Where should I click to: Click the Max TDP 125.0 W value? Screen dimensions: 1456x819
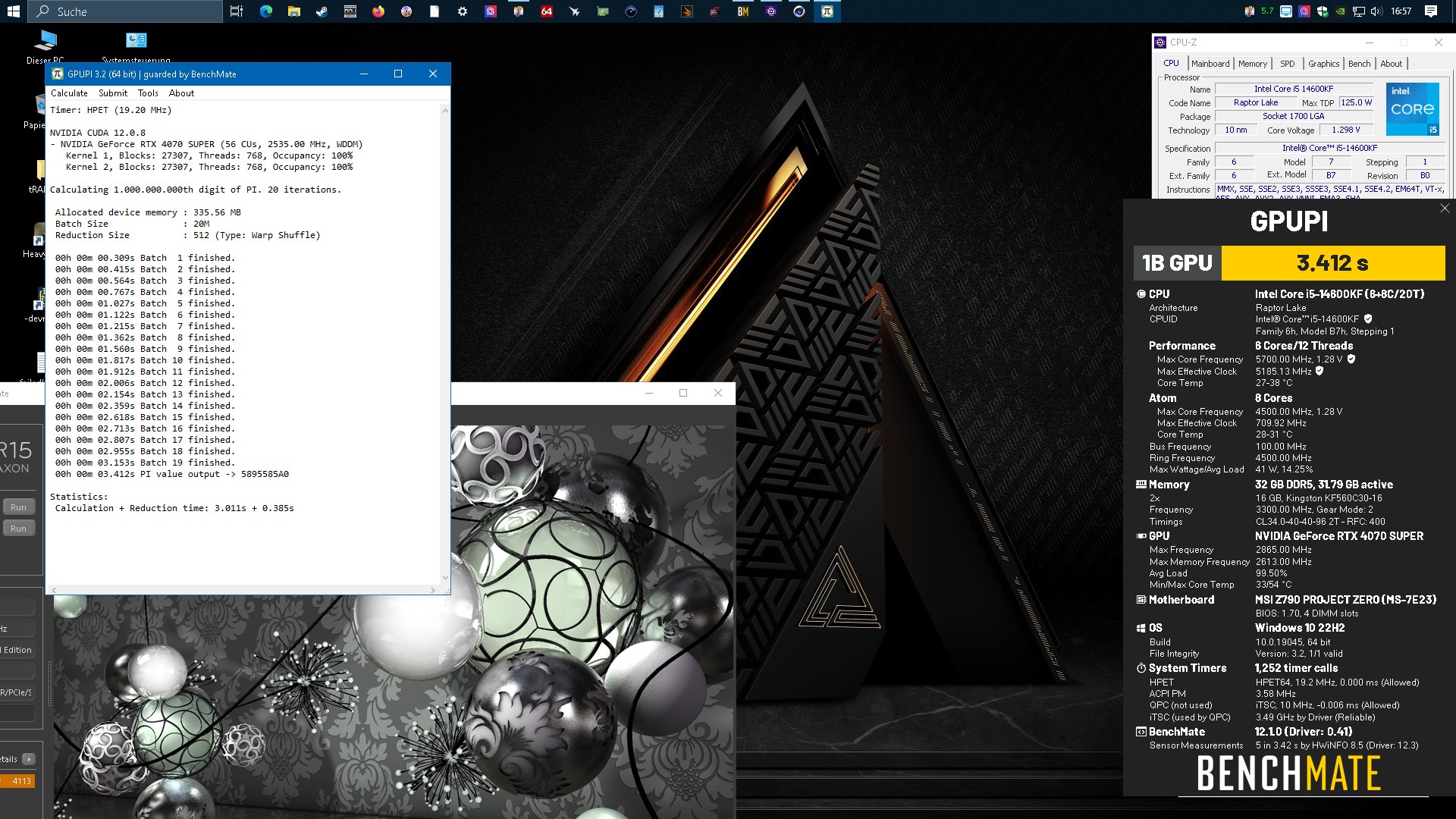[1356, 102]
